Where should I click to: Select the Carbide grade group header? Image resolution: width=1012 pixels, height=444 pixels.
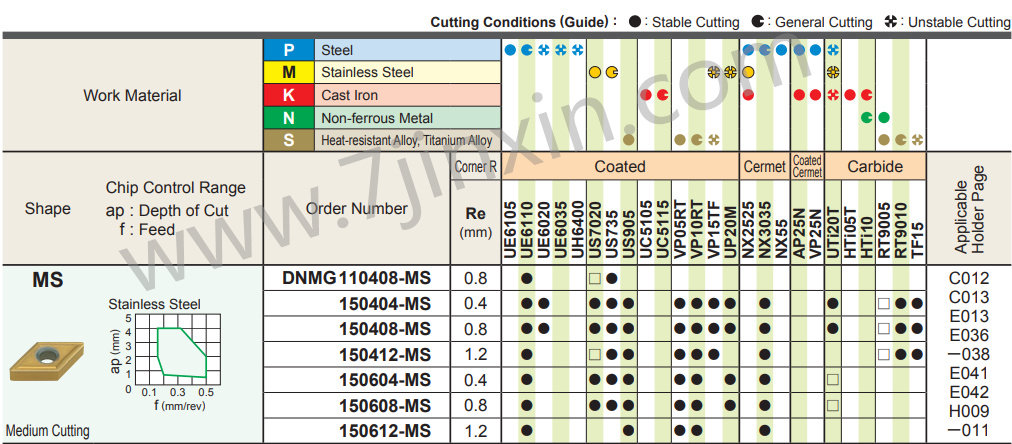point(876,167)
